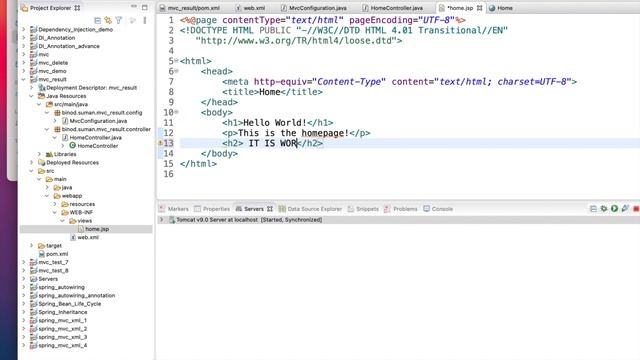Collapse the head fold marker on line 6
Image resolution: width=640 pixels, height=360 pixels.
[176, 71]
